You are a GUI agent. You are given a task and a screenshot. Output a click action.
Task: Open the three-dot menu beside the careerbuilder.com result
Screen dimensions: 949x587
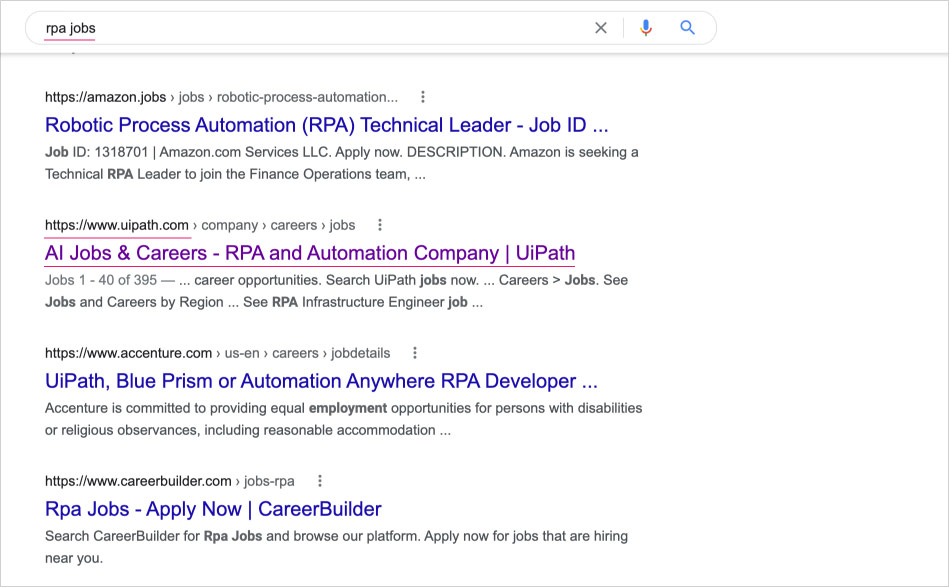tap(320, 481)
